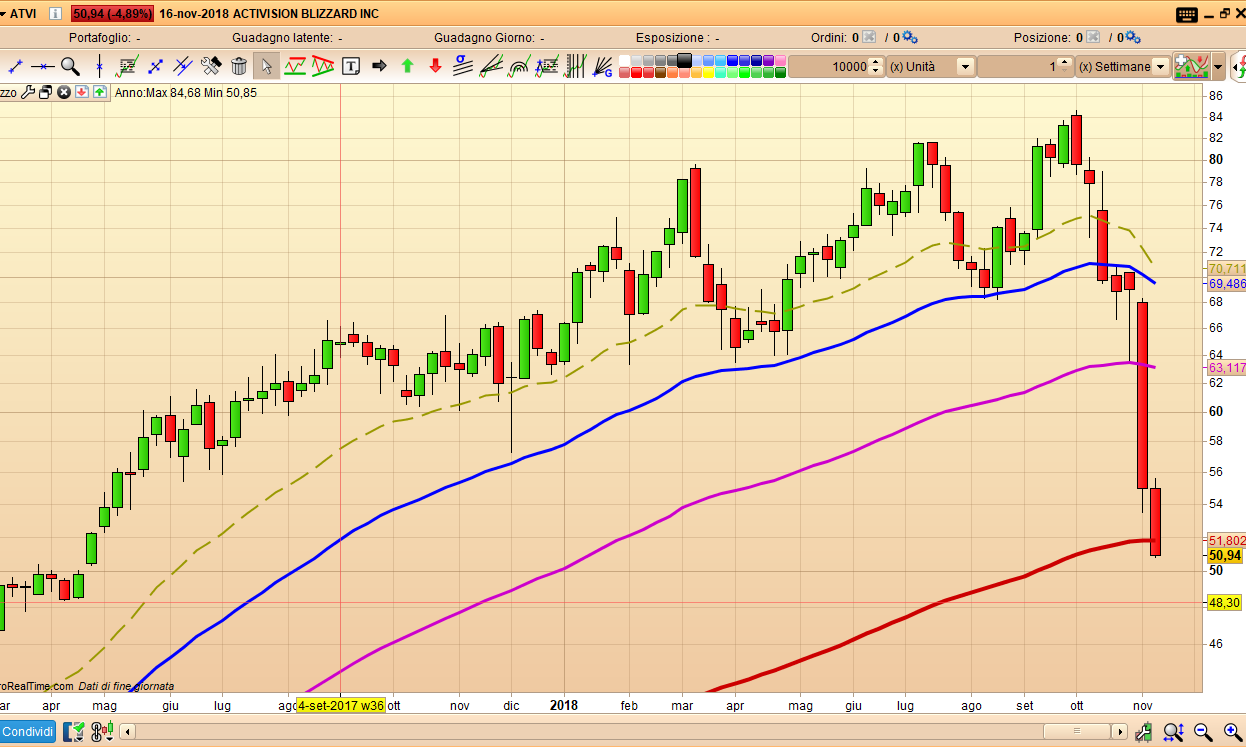Choose the green up arrow drawing tool
Image resolution: width=1246 pixels, height=747 pixels.
(x=407, y=66)
